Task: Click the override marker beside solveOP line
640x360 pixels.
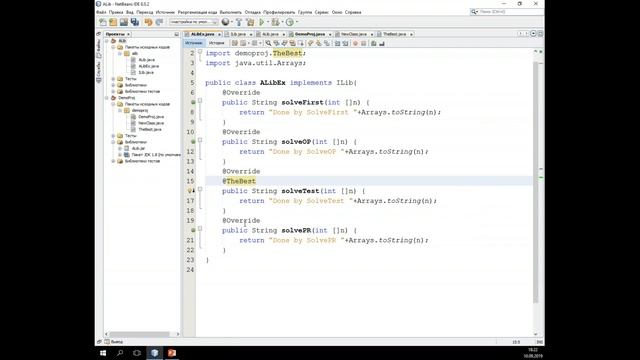Action: tap(193, 142)
